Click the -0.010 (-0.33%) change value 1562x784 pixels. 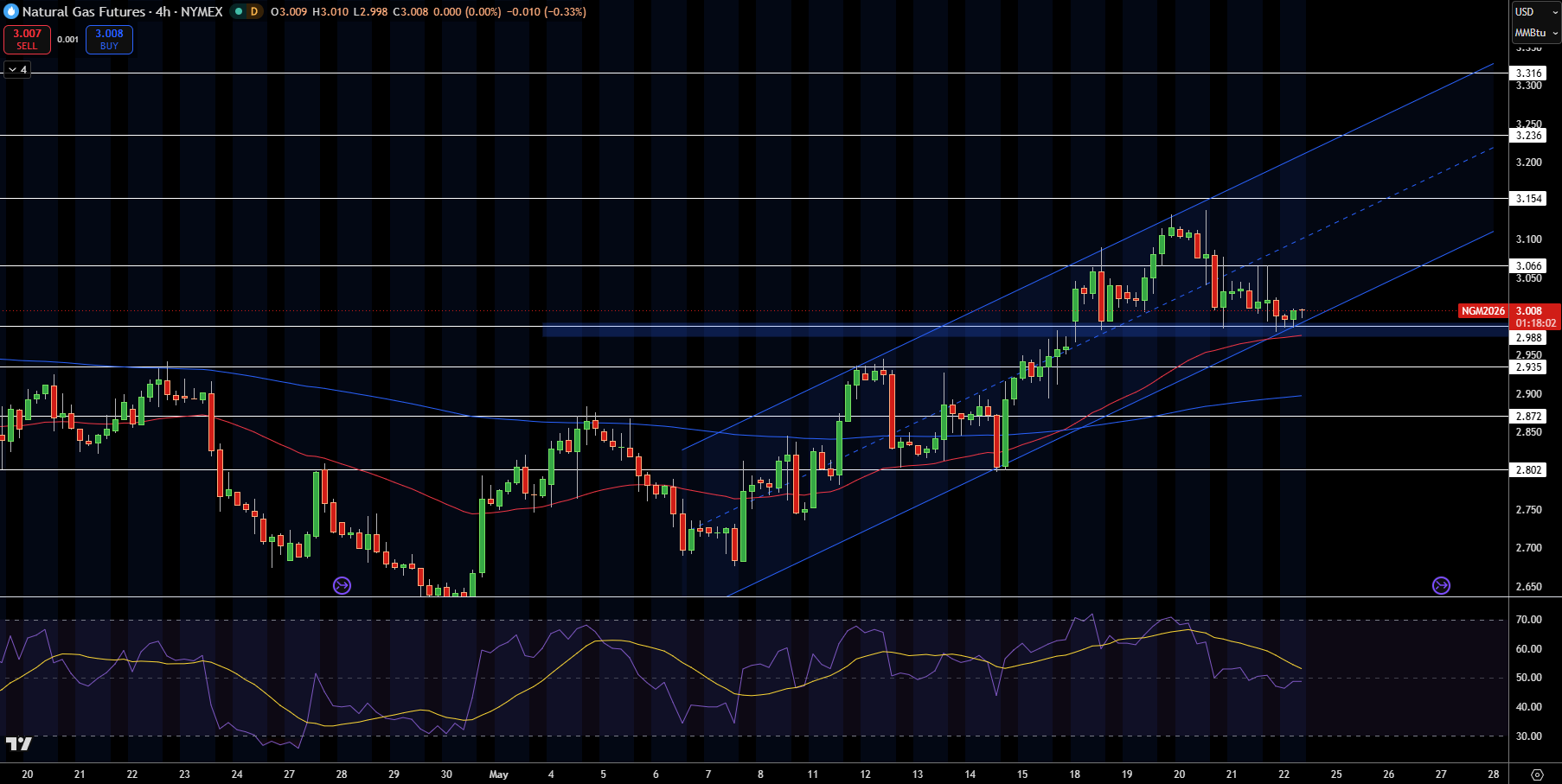coord(547,11)
